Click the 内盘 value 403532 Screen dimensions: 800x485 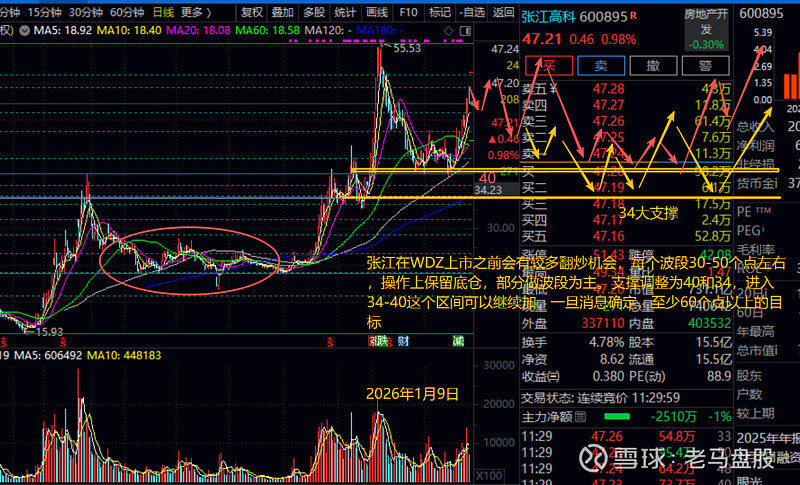pos(709,323)
